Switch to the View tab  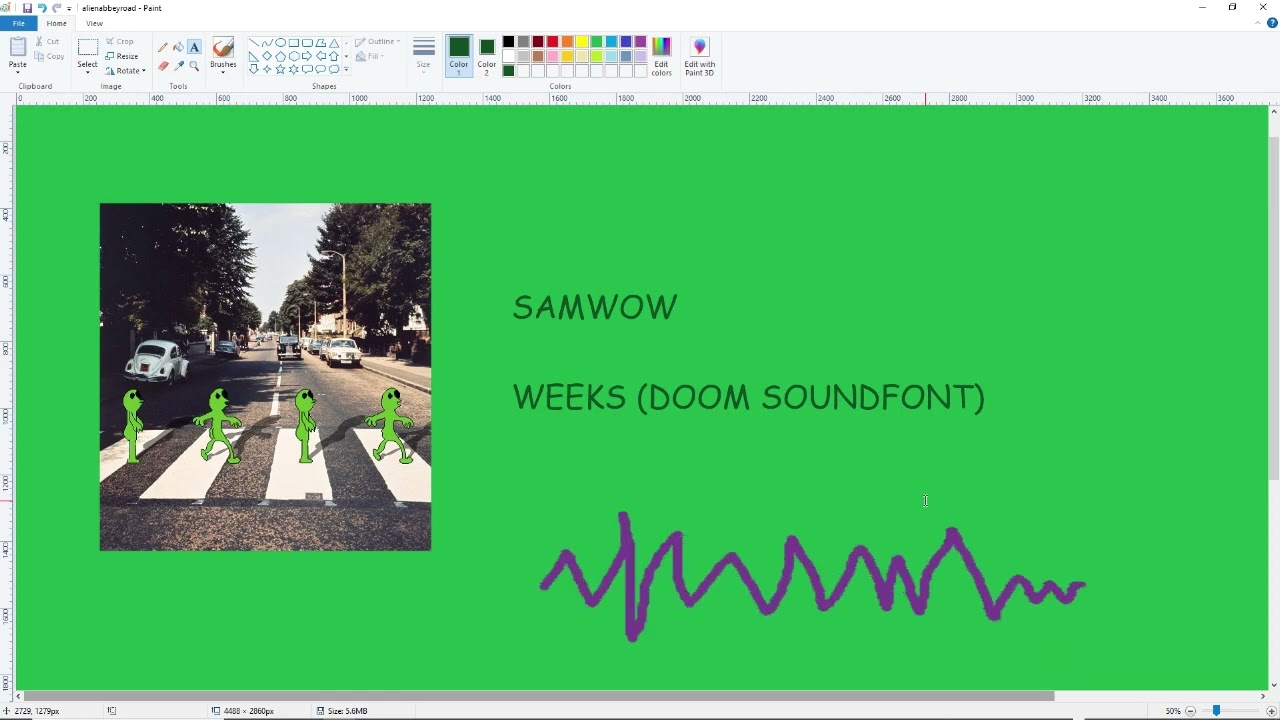(x=94, y=23)
